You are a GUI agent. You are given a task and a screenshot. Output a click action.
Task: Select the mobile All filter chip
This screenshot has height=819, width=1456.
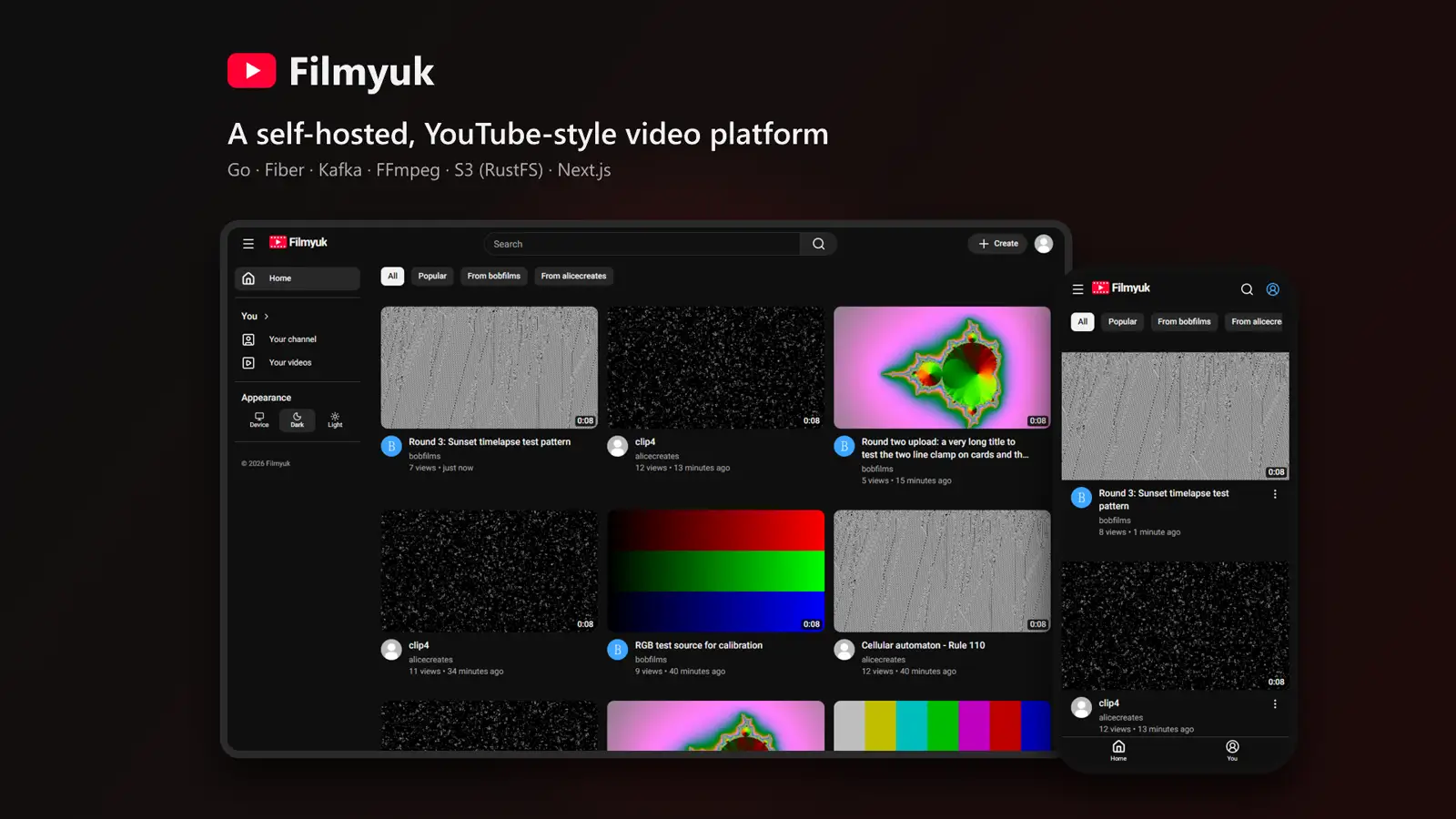tap(1082, 321)
